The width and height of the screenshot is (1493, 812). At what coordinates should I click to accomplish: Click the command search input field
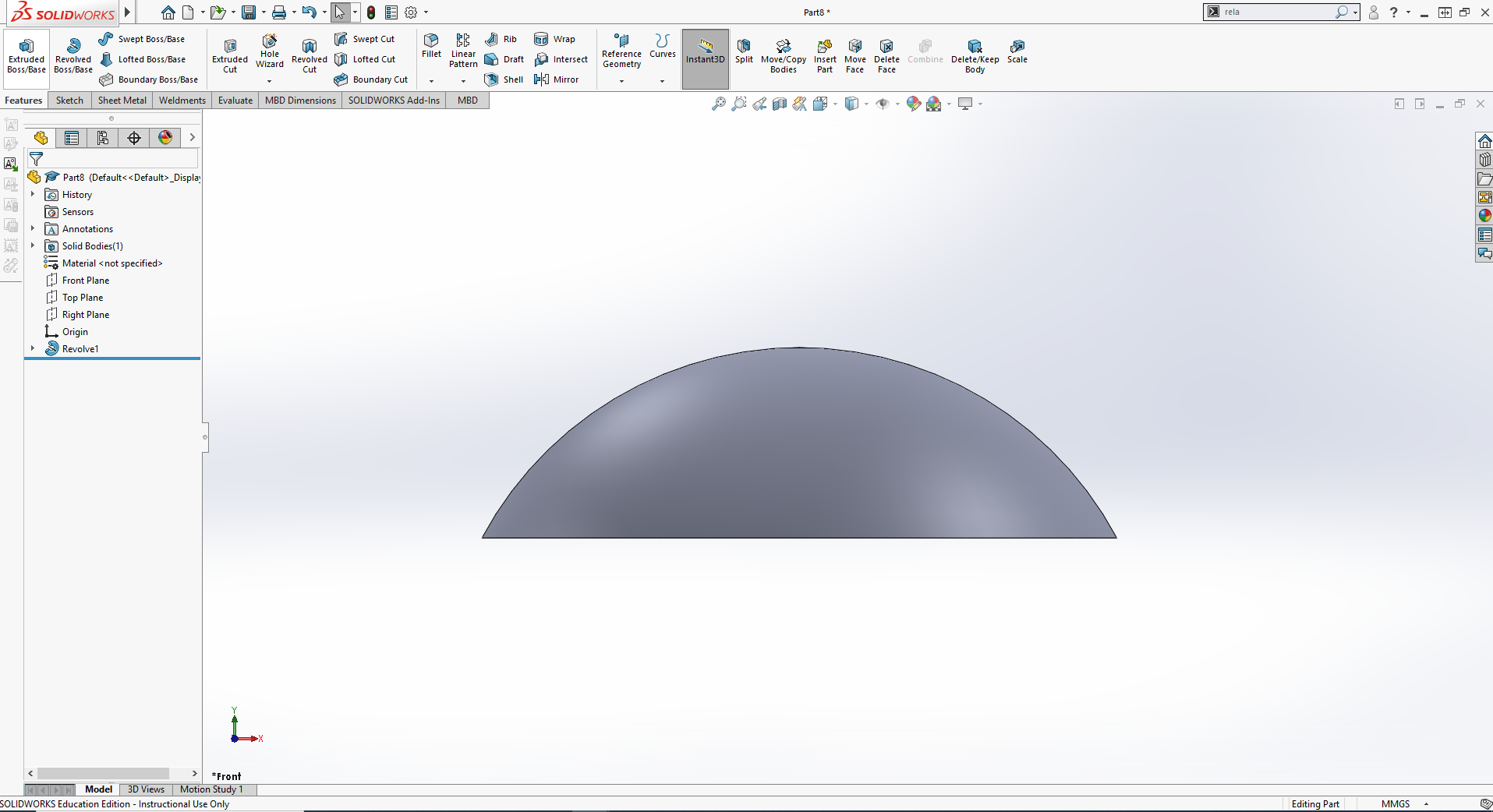pyautogui.click(x=1279, y=12)
